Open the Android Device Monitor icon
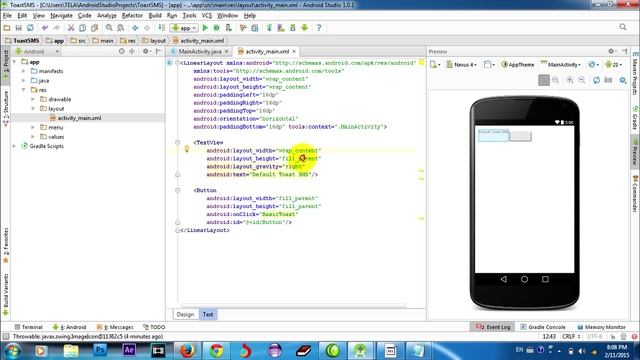Viewport: 640px width, 360px height. (304, 28)
